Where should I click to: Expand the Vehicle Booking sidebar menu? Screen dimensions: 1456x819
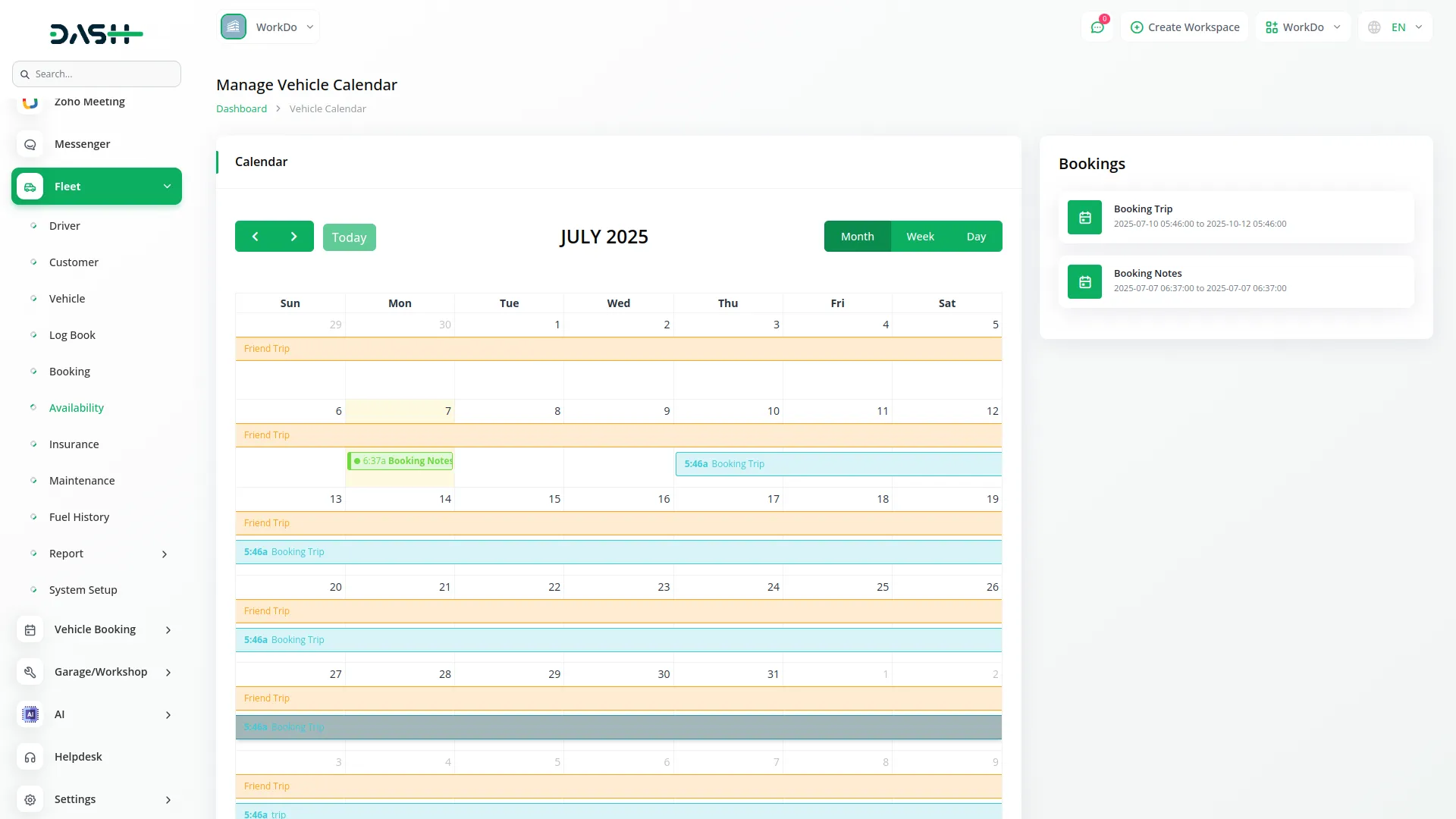tap(96, 629)
